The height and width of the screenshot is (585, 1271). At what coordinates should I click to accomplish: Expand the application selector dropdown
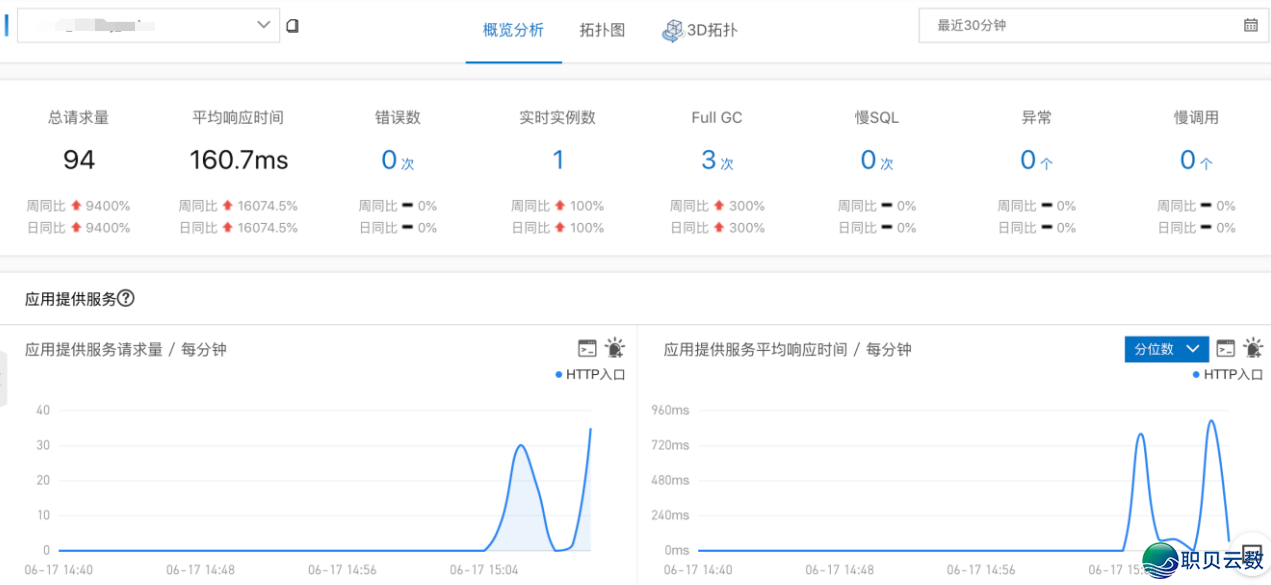pyautogui.click(x=264, y=25)
